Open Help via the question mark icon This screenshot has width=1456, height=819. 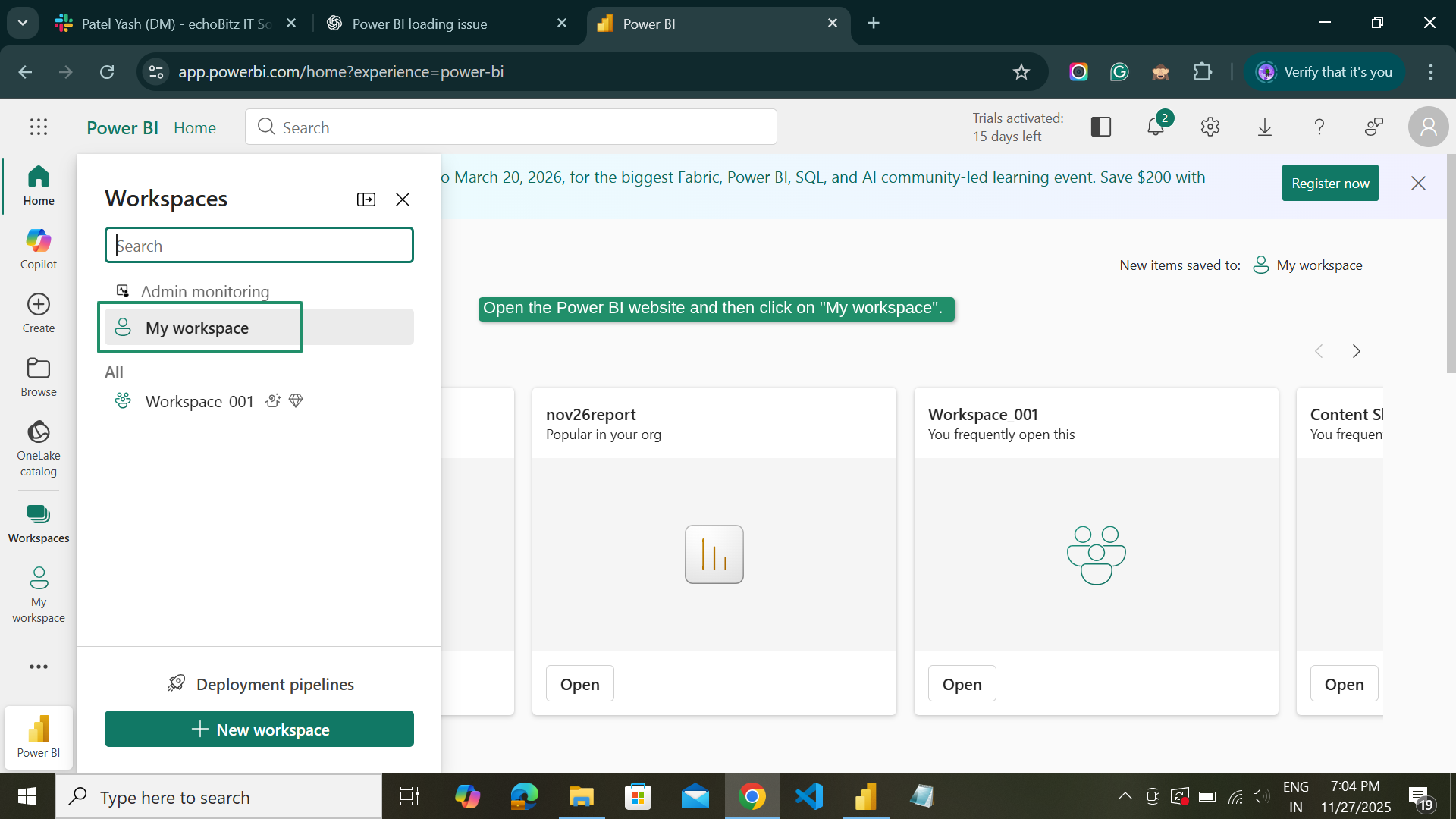coord(1319,127)
